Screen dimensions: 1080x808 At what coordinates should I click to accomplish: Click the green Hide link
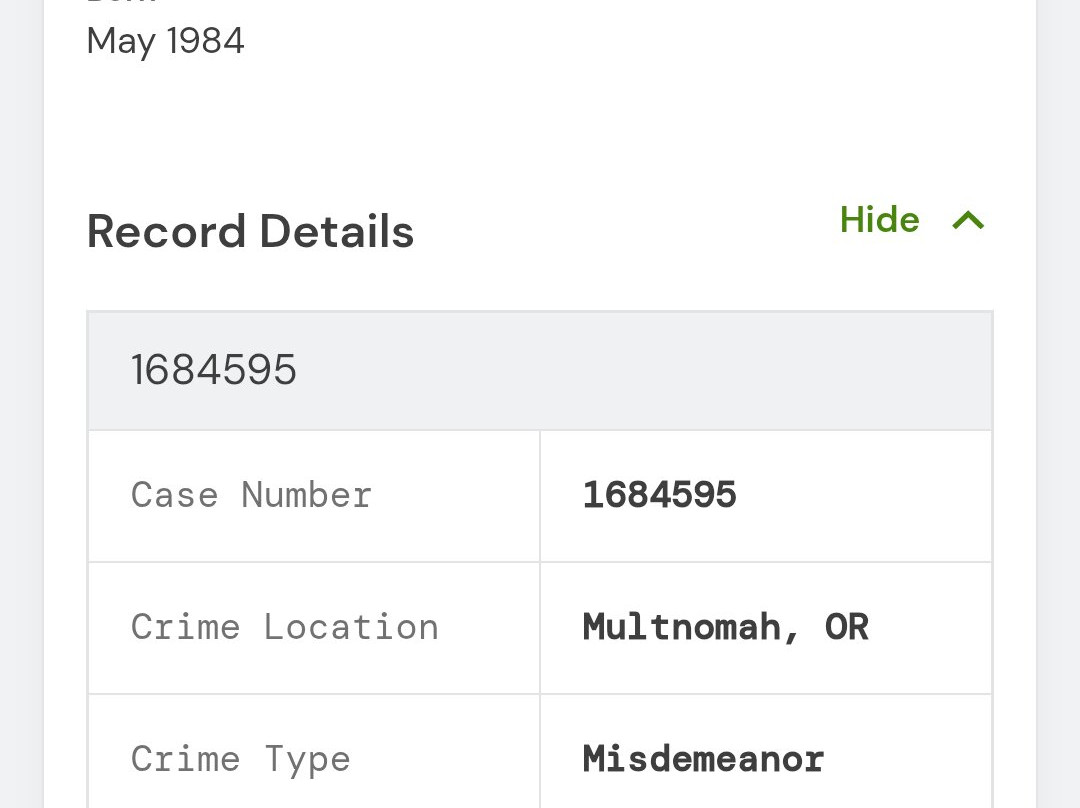[x=879, y=220]
